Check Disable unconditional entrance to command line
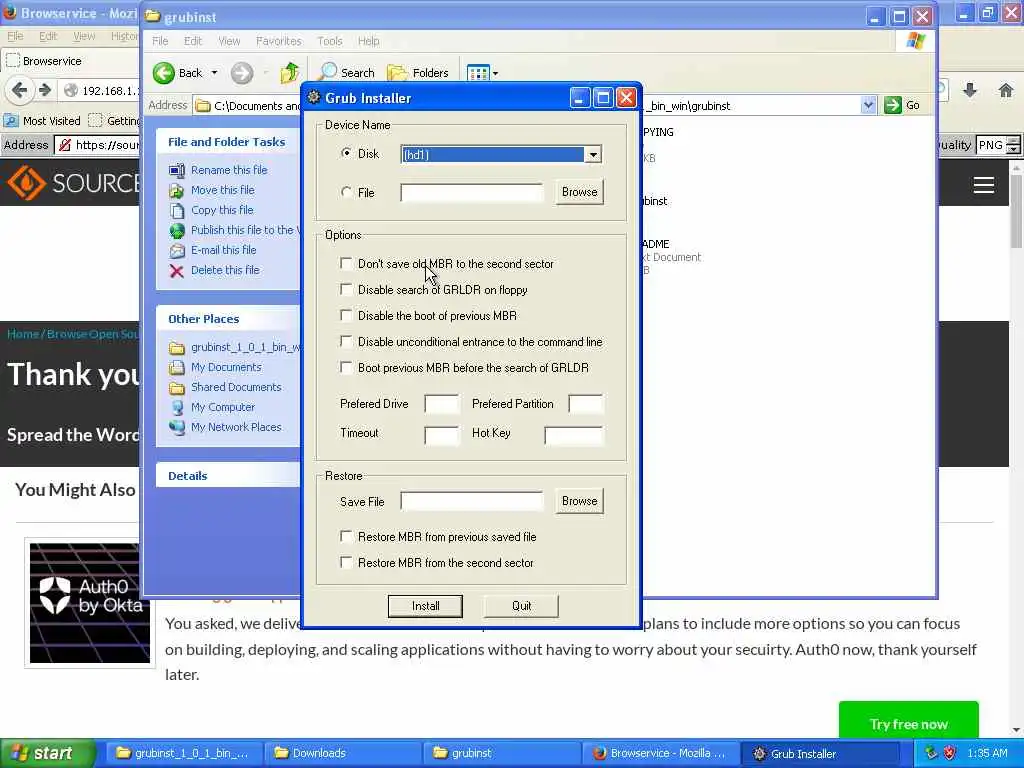The height and width of the screenshot is (768, 1024). pyautogui.click(x=346, y=342)
